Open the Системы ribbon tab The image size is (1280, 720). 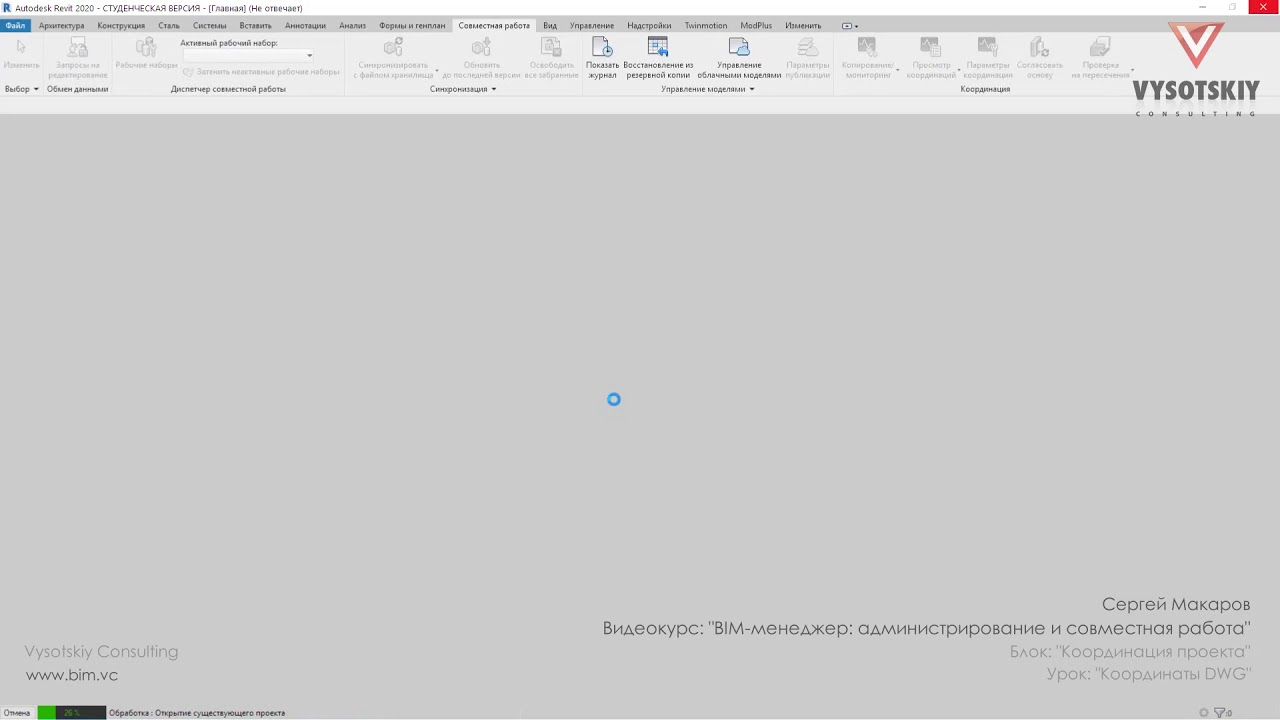click(210, 25)
